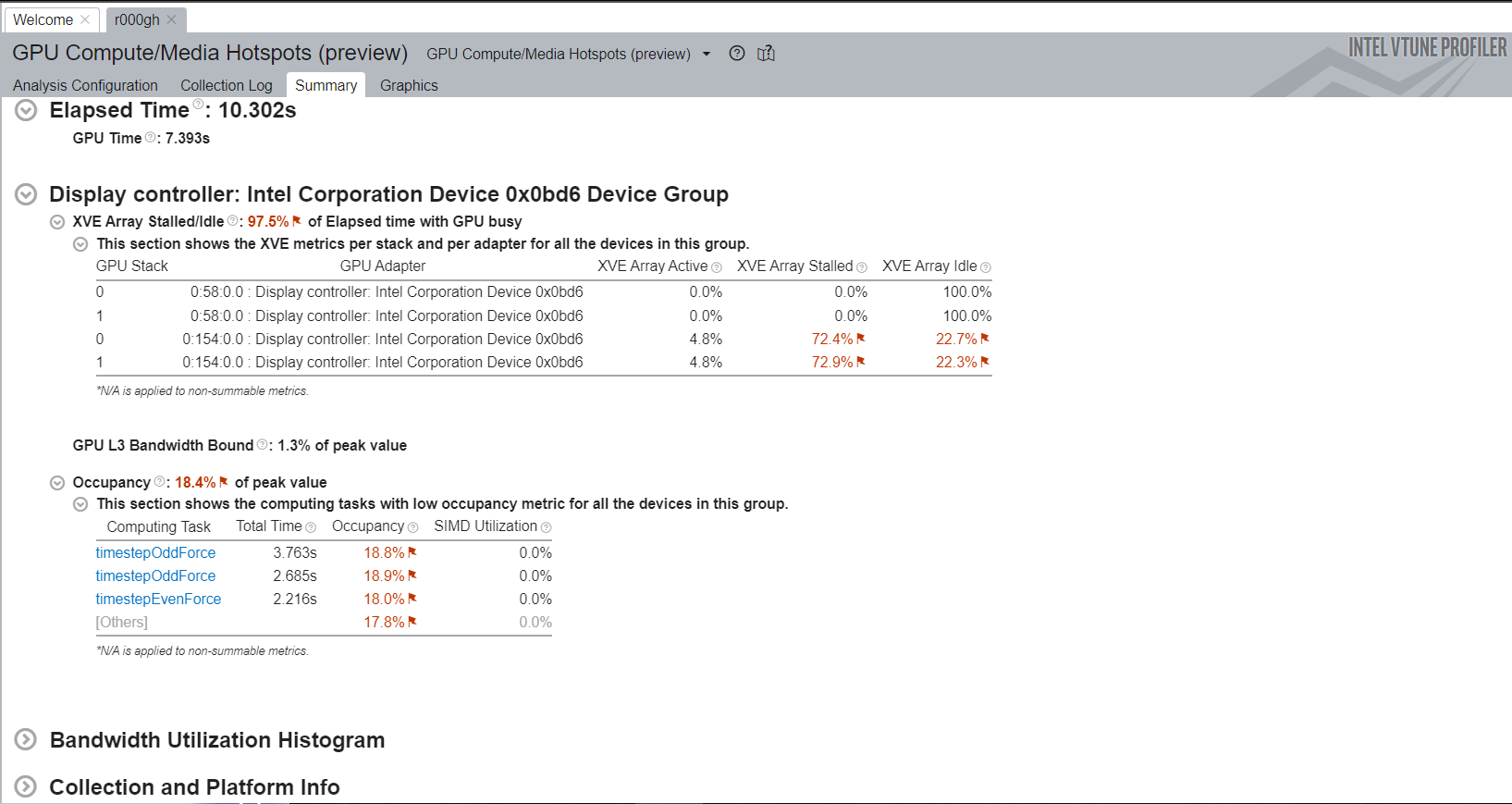This screenshot has width=1512, height=804.
Task: Open the analysis type dropdown arrow
Action: (x=707, y=54)
